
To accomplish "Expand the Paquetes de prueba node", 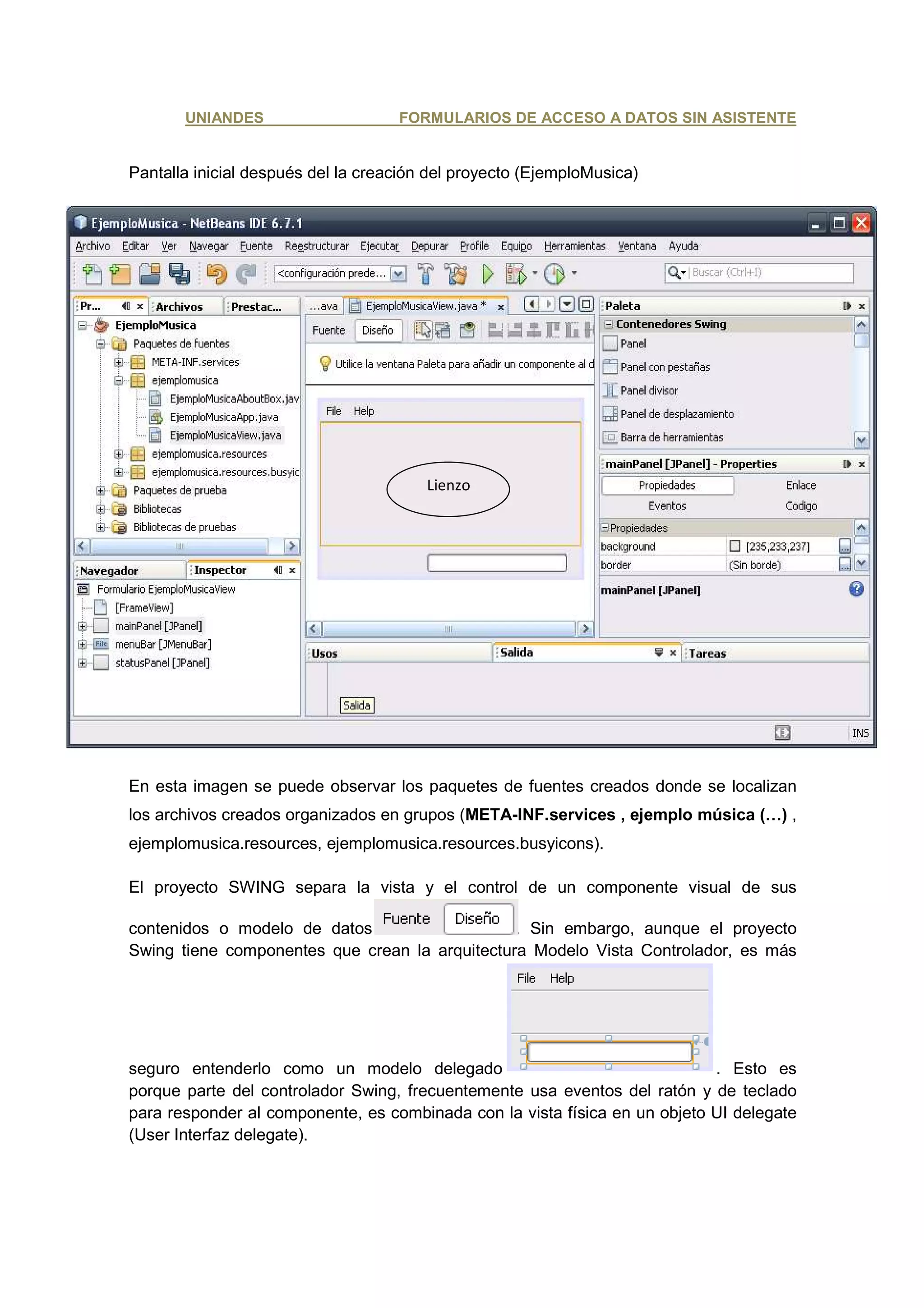I will (x=100, y=491).
